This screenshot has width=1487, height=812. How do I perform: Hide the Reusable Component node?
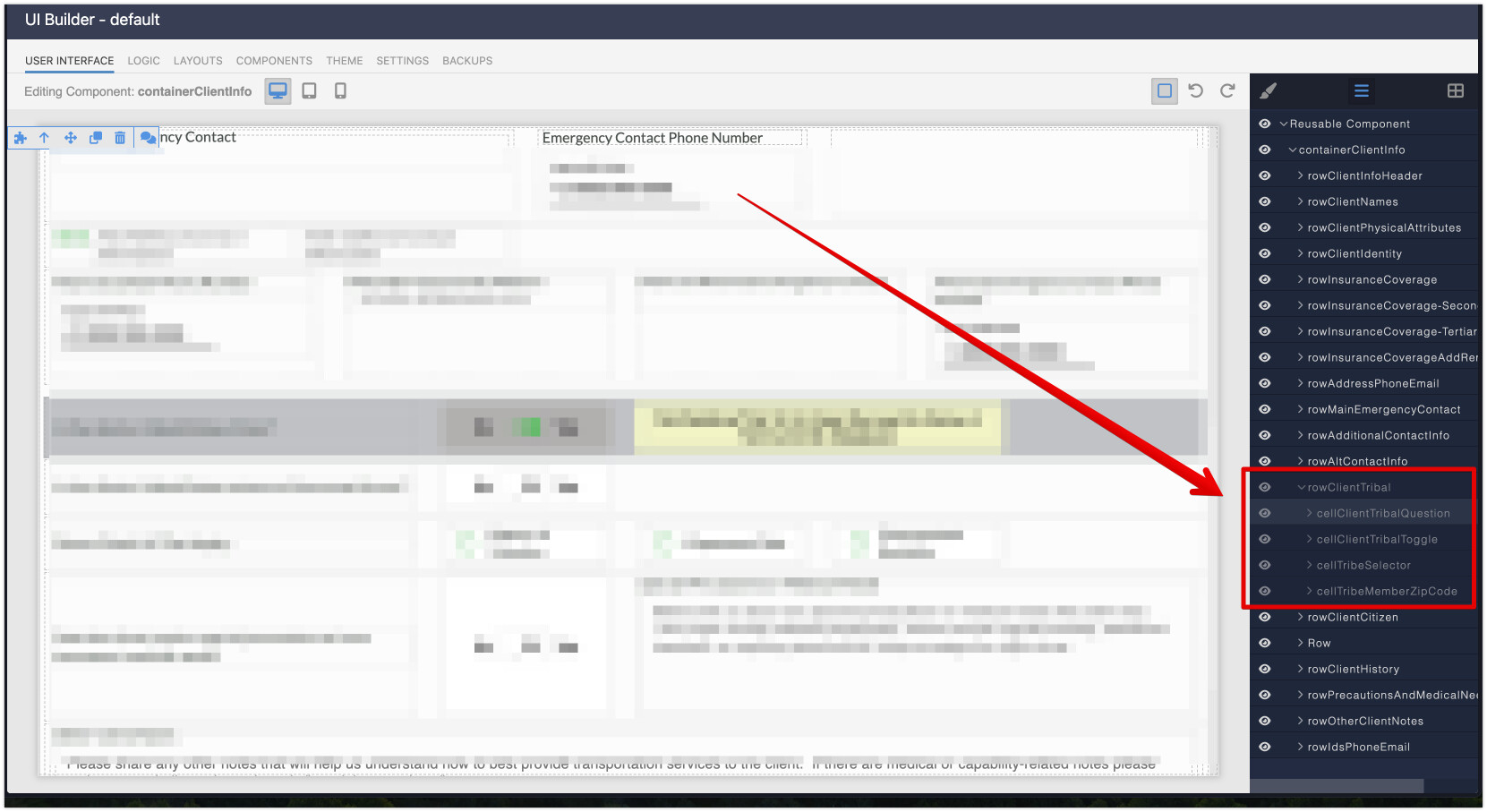click(1265, 124)
